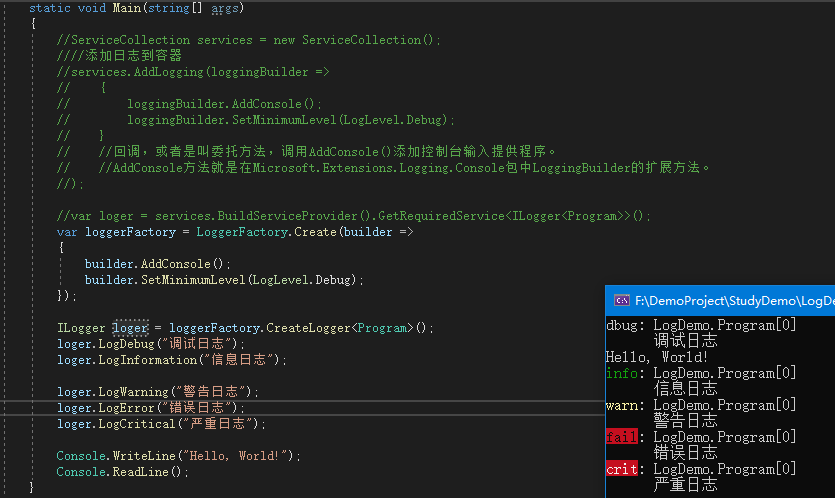Click the console window system icon
Image resolution: width=835 pixels, height=498 pixels.
coord(621,301)
